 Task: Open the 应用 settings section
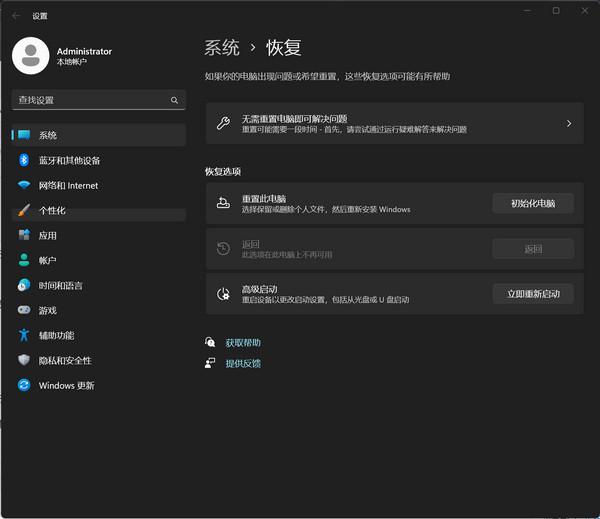point(48,236)
